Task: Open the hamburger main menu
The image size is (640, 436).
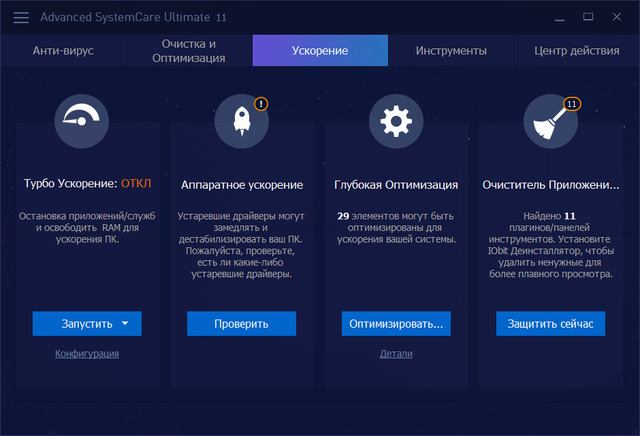Action: pyautogui.click(x=21, y=17)
